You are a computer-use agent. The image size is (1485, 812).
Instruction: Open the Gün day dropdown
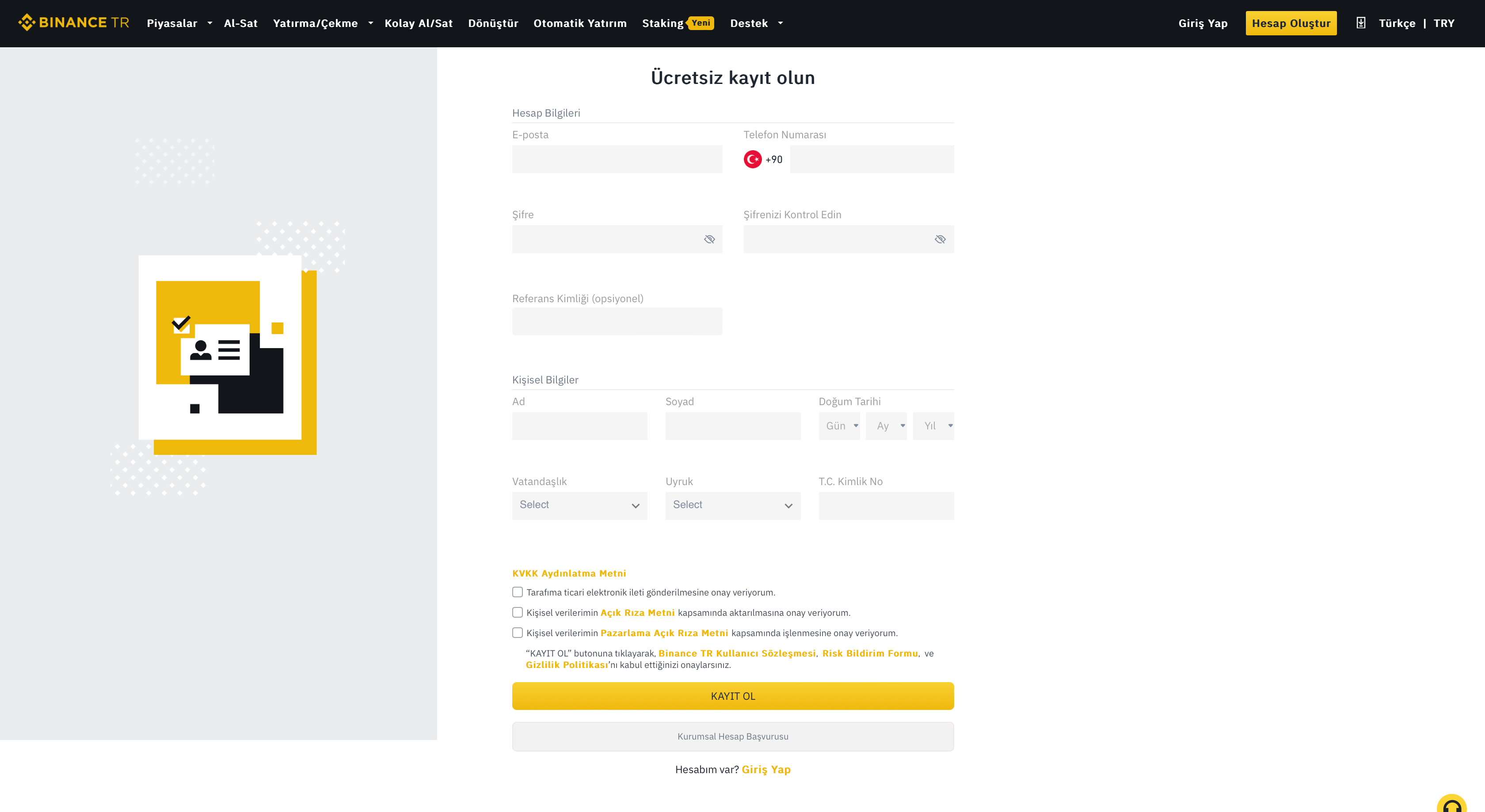pyautogui.click(x=839, y=426)
